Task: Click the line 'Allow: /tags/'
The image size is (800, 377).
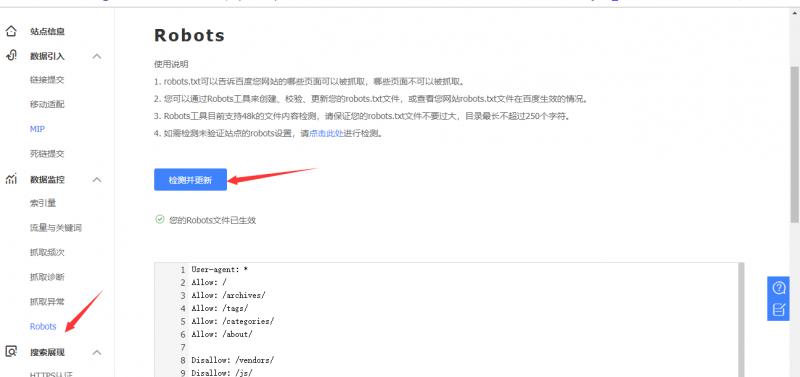Action: (220, 308)
